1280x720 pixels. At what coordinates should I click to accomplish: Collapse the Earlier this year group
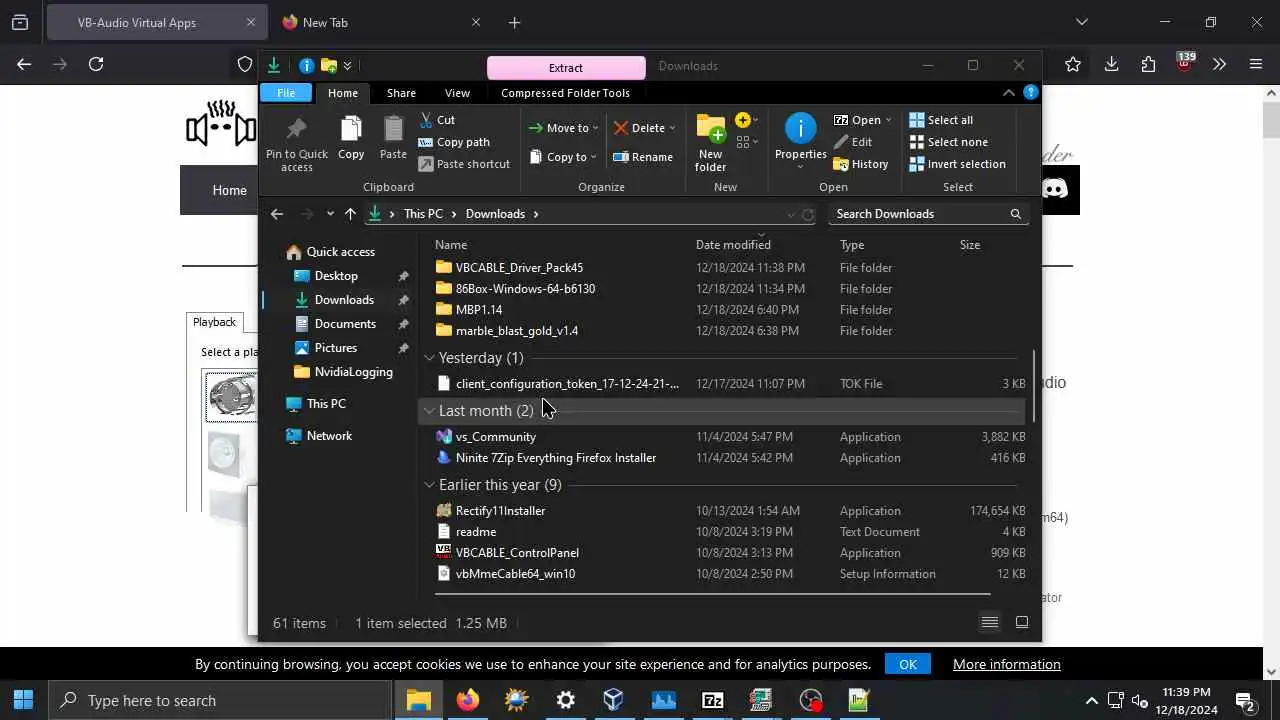(429, 485)
